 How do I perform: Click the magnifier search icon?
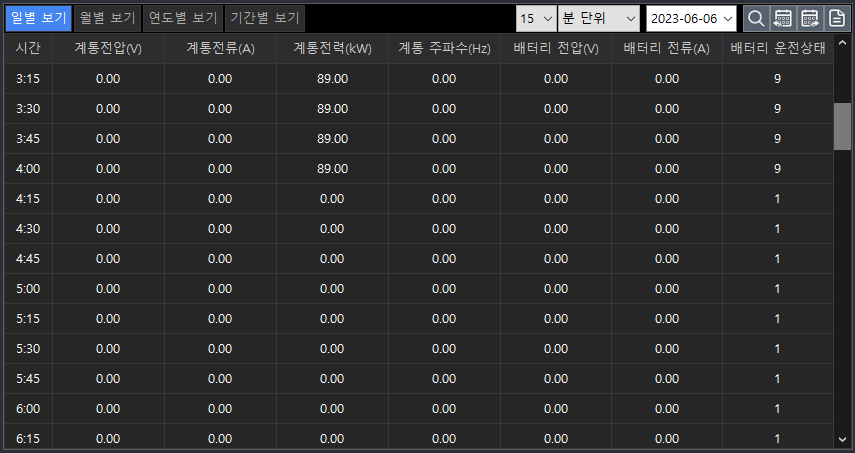(756, 19)
